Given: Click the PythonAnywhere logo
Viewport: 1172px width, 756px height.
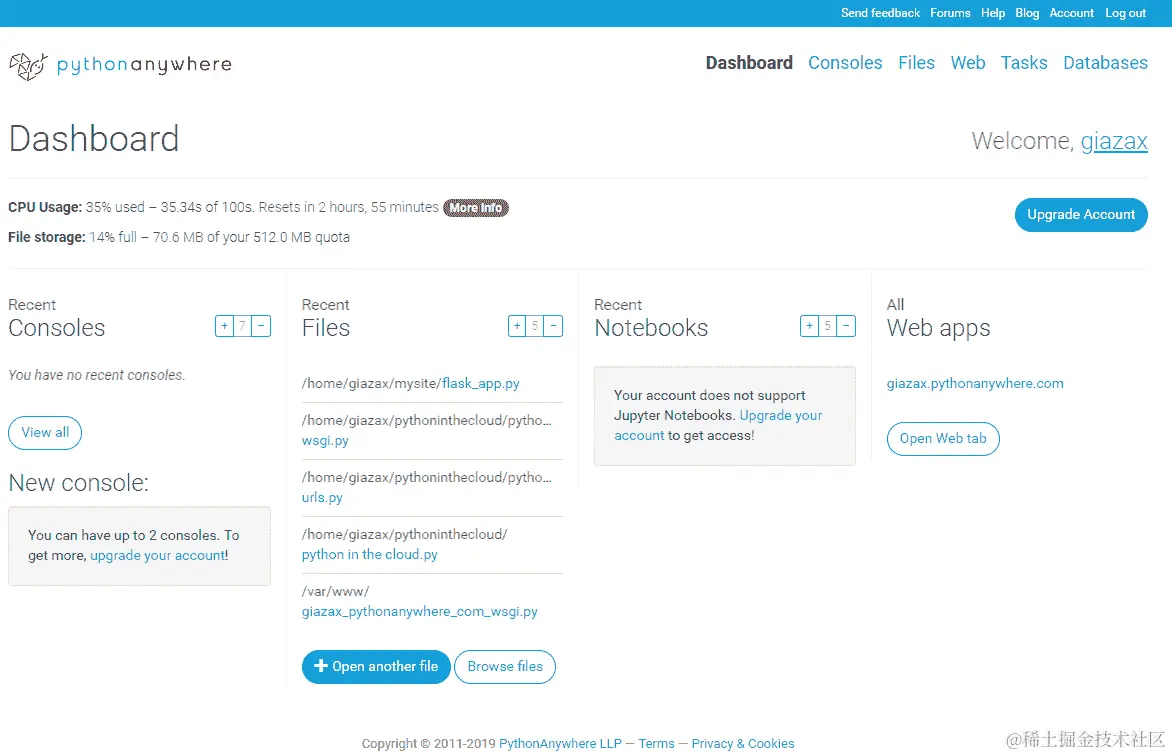Looking at the screenshot, I should tap(120, 65).
